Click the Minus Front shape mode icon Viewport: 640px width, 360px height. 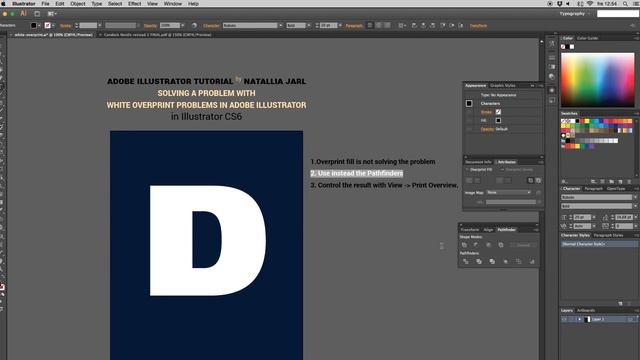pyautogui.click(x=476, y=245)
